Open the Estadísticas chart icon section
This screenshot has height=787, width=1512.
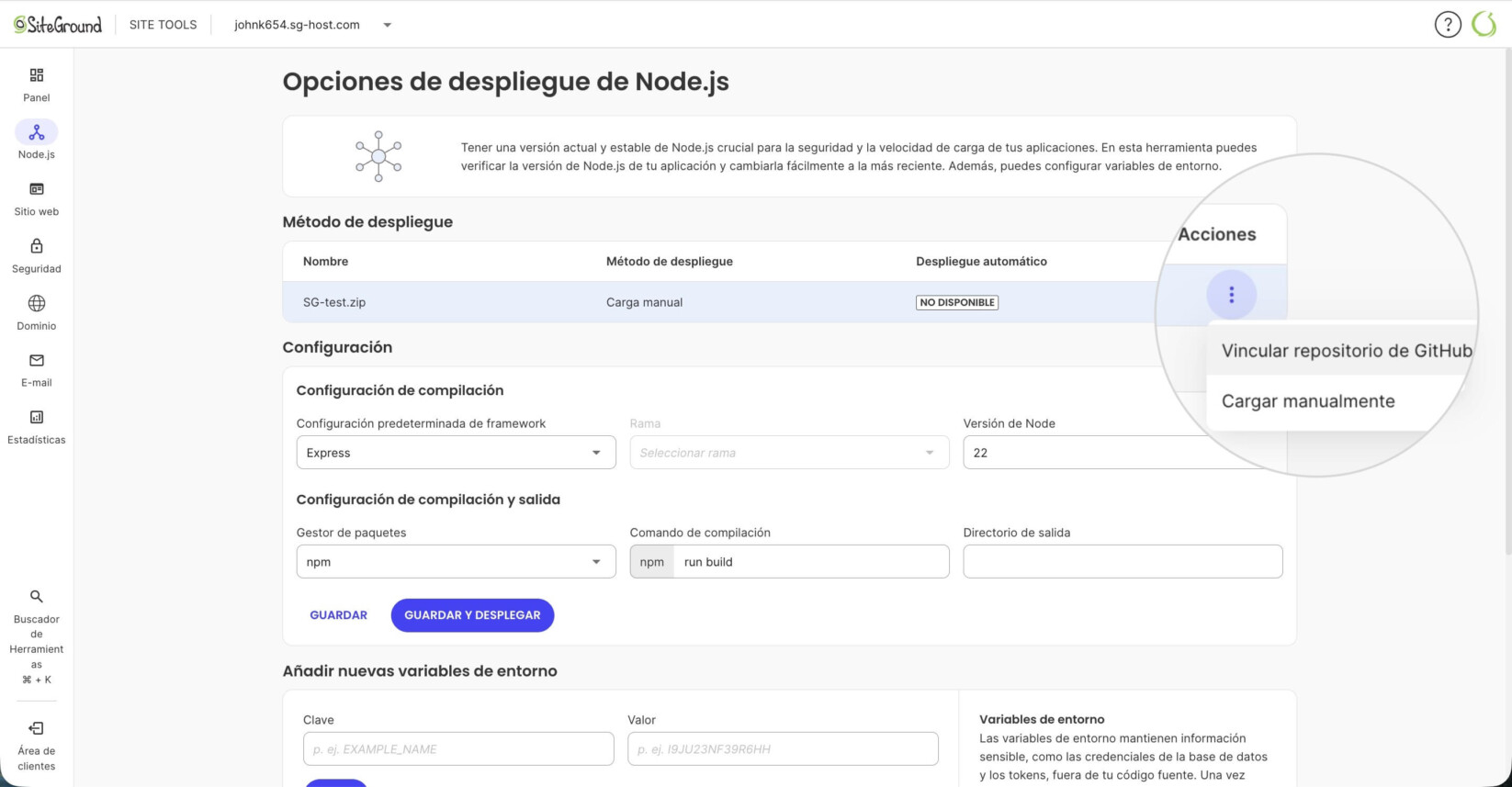pyautogui.click(x=37, y=417)
